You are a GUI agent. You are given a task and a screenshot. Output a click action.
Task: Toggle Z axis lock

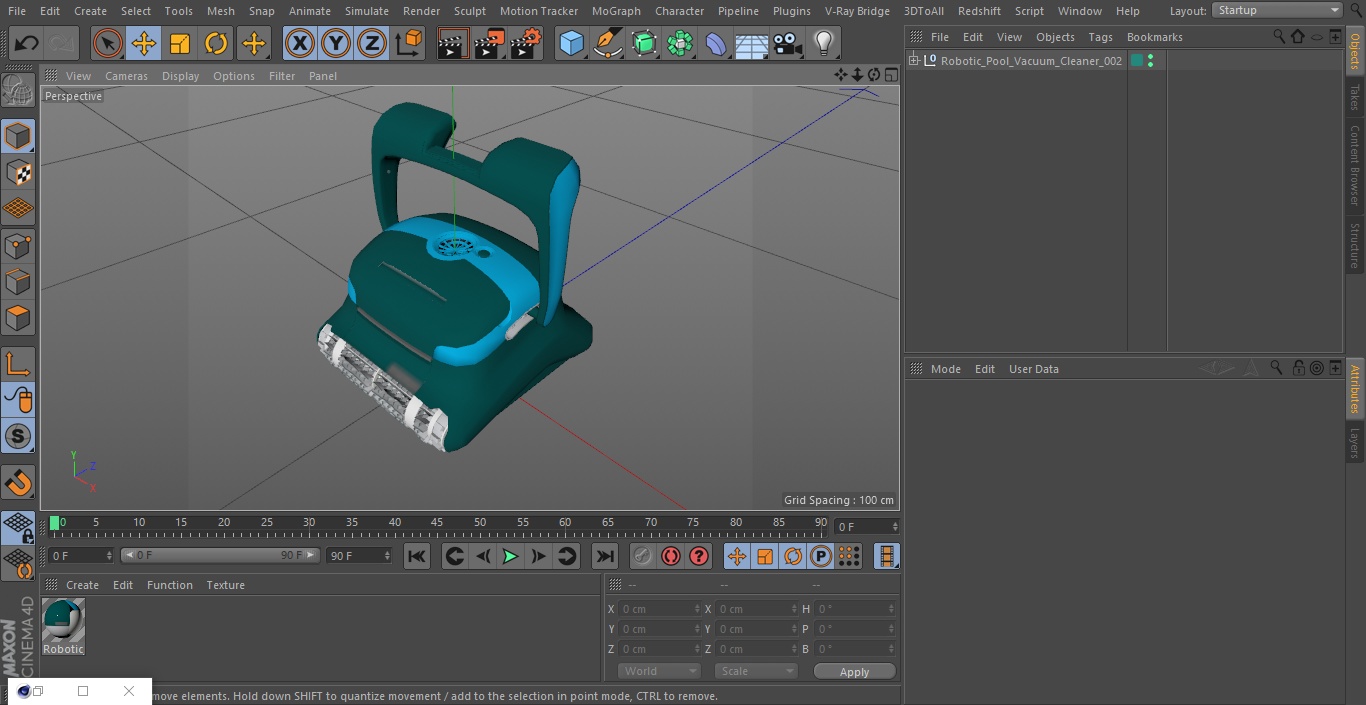pyautogui.click(x=372, y=44)
